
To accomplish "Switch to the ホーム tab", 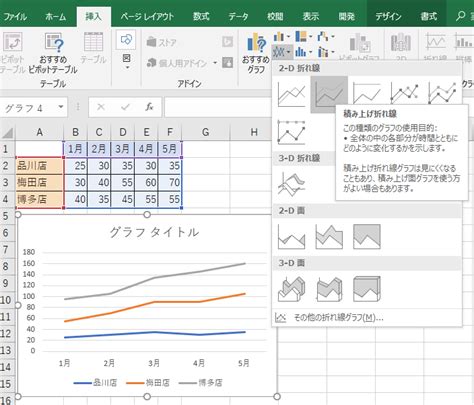I will click(55, 16).
